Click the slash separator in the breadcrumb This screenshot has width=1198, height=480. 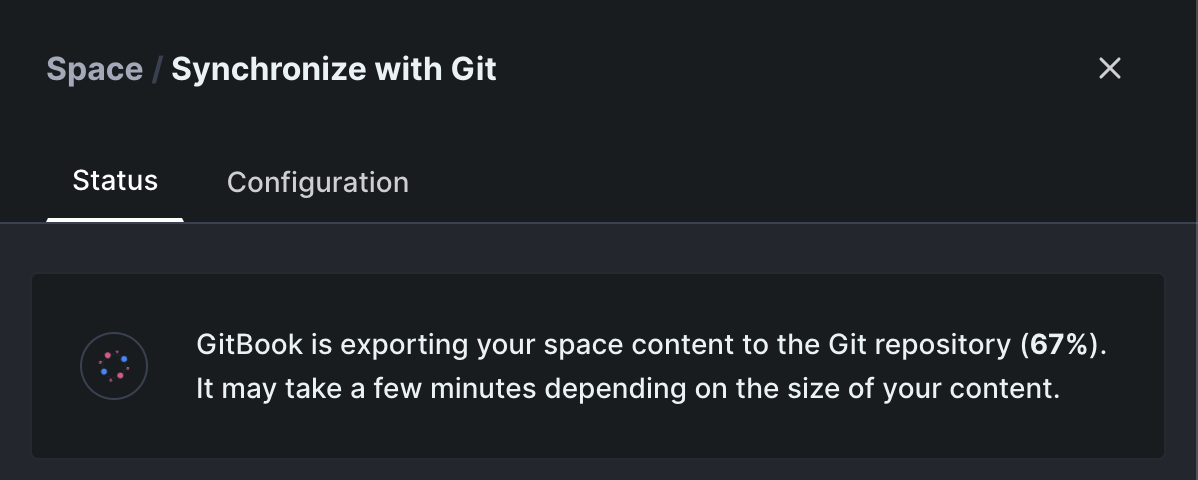[x=157, y=69]
